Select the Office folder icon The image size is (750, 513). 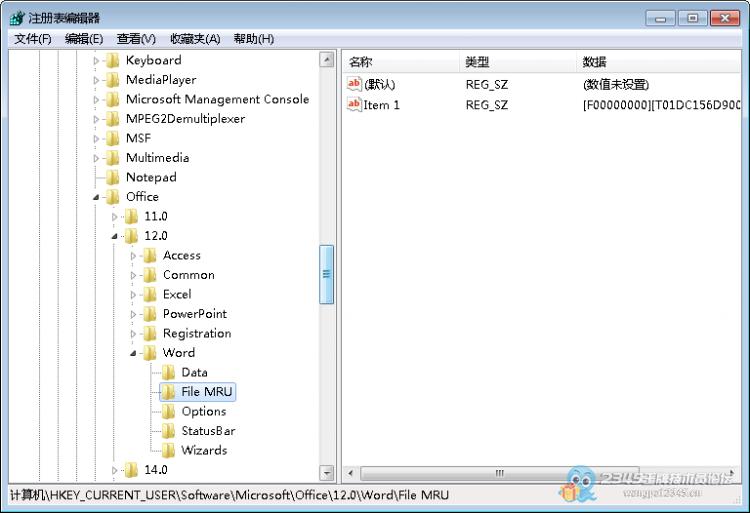click(x=112, y=196)
